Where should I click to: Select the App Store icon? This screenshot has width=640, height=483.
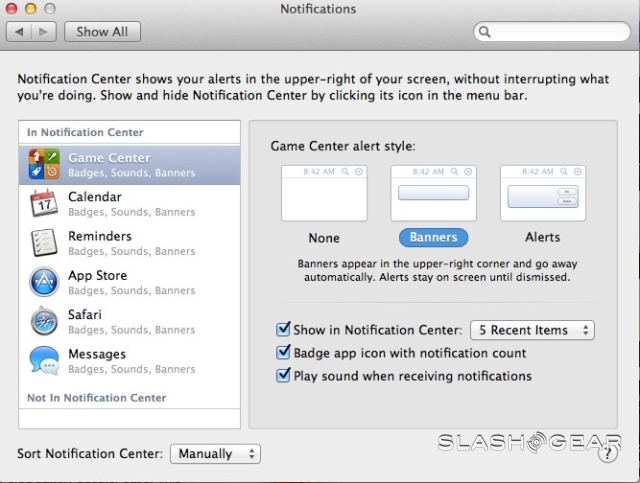coord(43,282)
